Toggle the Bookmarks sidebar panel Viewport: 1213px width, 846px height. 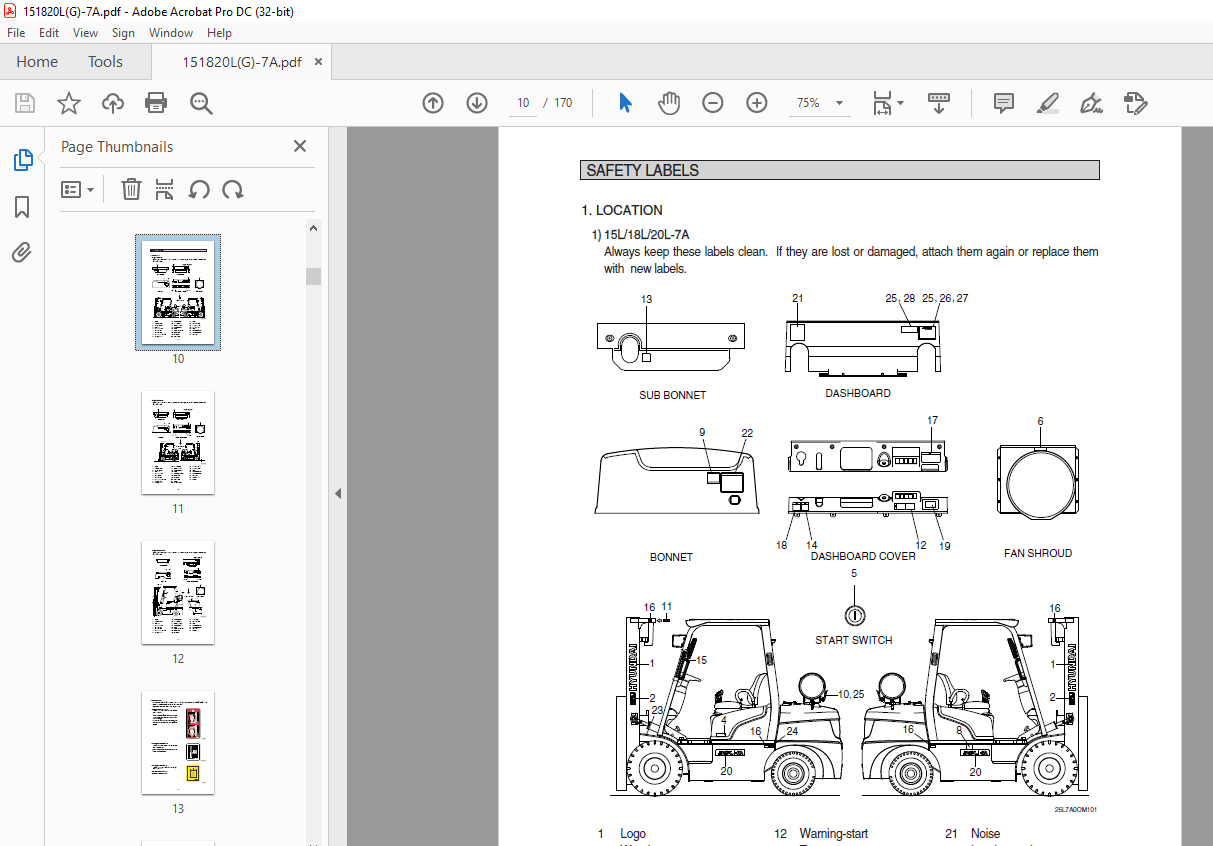pos(22,207)
